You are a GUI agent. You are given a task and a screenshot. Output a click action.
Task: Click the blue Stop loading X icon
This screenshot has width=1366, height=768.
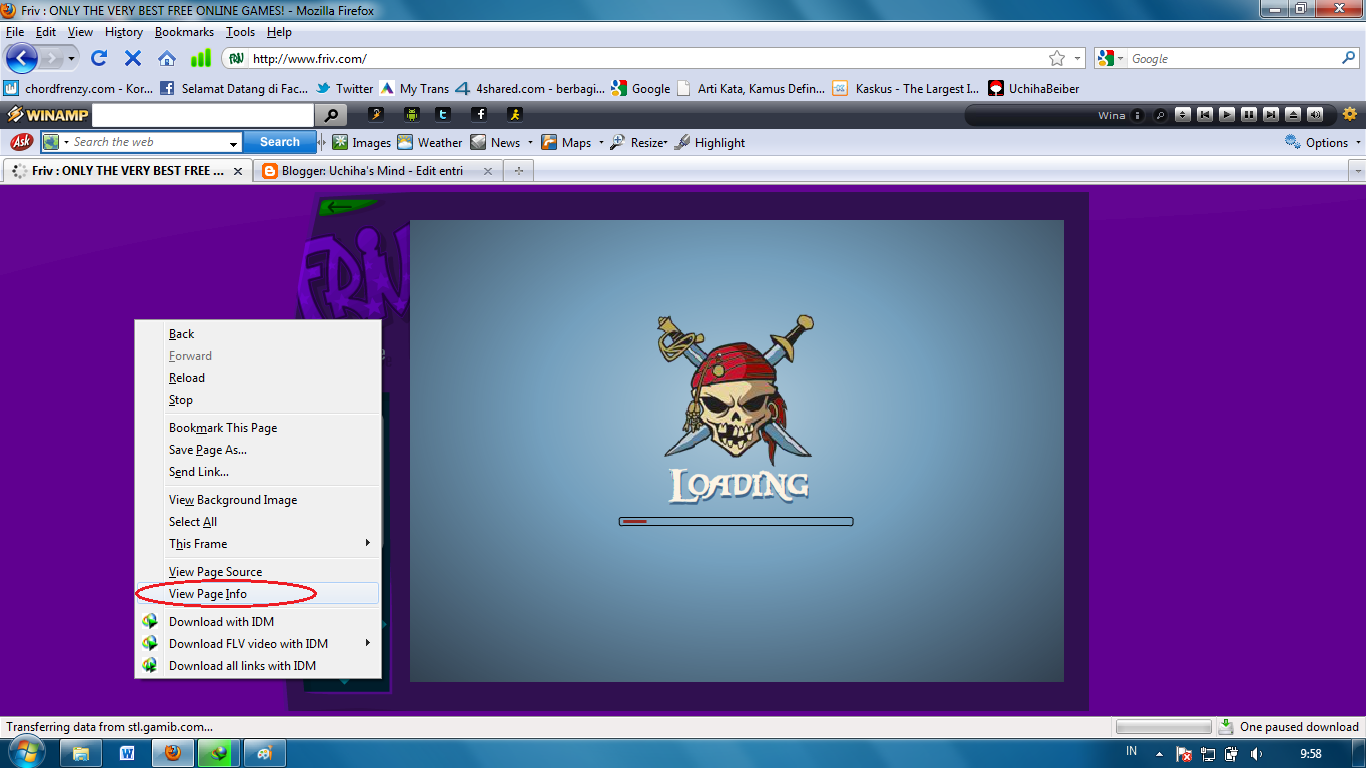coord(133,58)
